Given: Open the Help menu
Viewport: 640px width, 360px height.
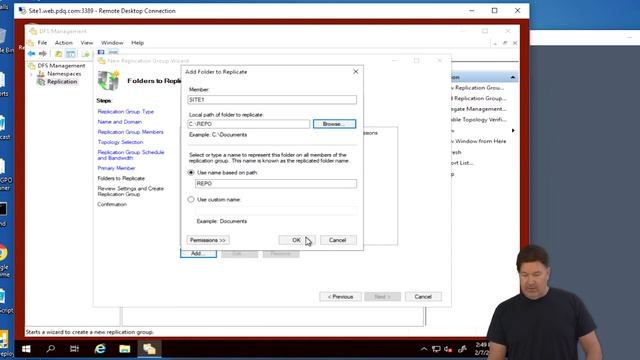Looking at the screenshot, I should point(138,42).
